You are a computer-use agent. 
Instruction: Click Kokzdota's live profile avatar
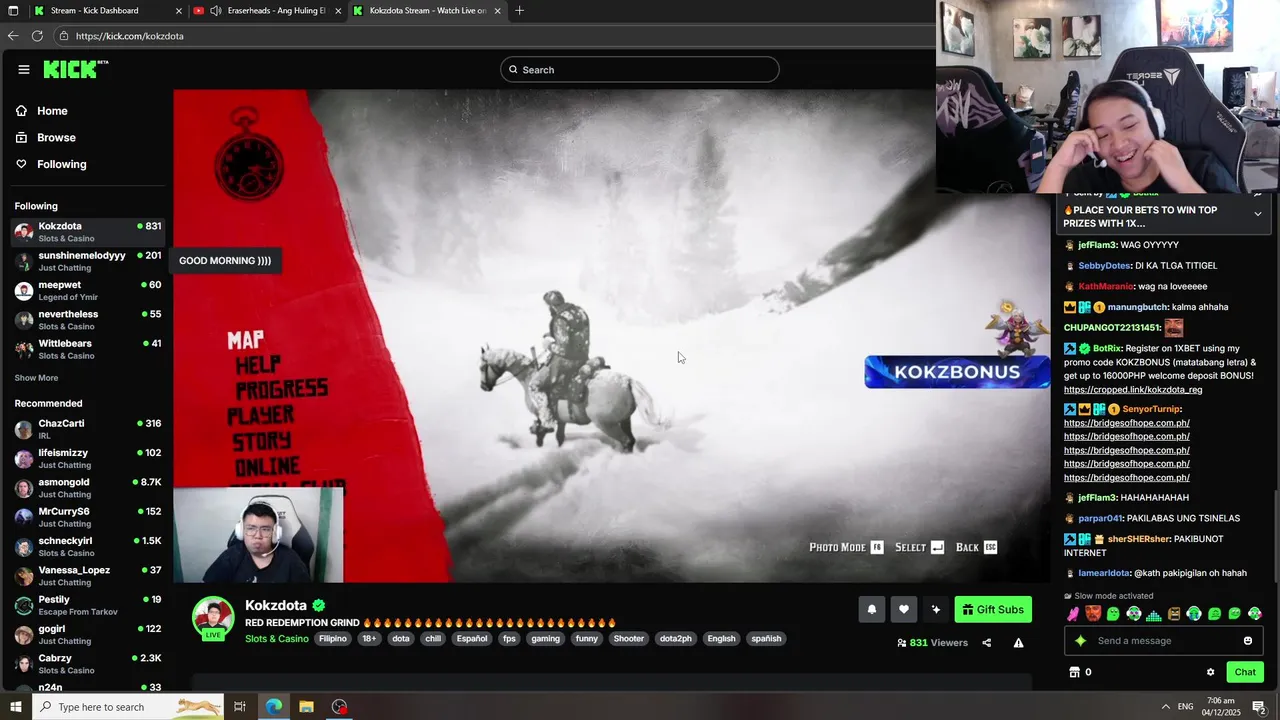pyautogui.click(x=213, y=619)
